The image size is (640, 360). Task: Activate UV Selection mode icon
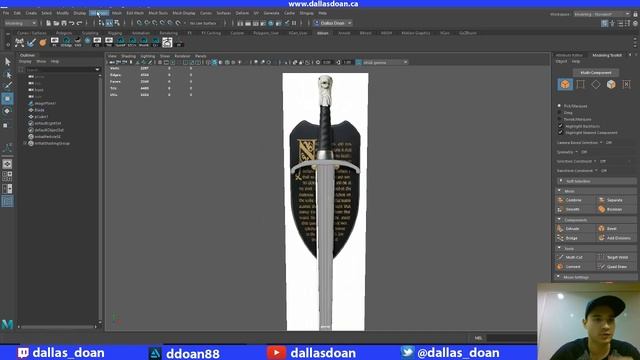626,84
